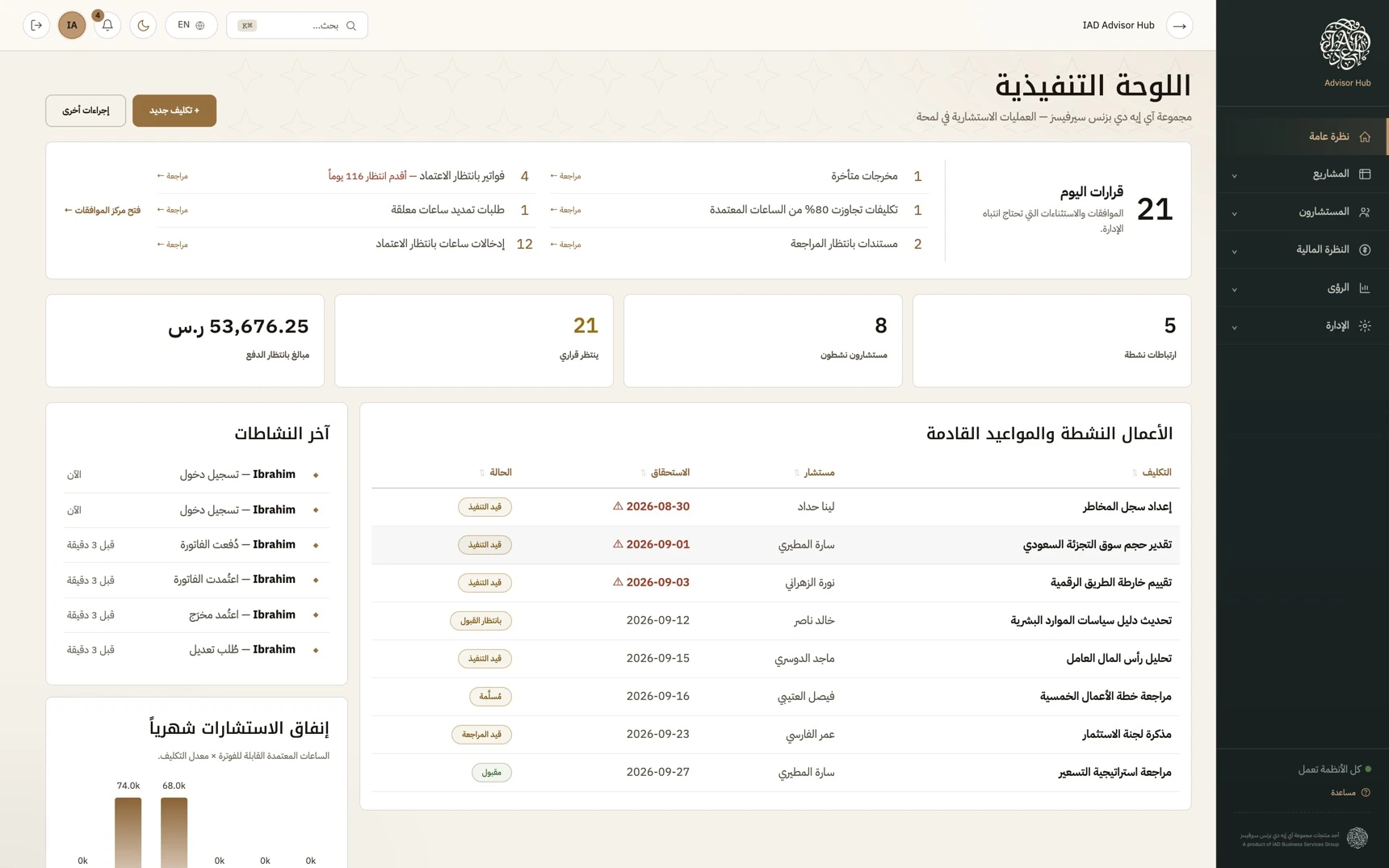The height and width of the screenshot is (868, 1389).
Task: Expand the chevron next to الإدارة
Action: coord(1234,327)
